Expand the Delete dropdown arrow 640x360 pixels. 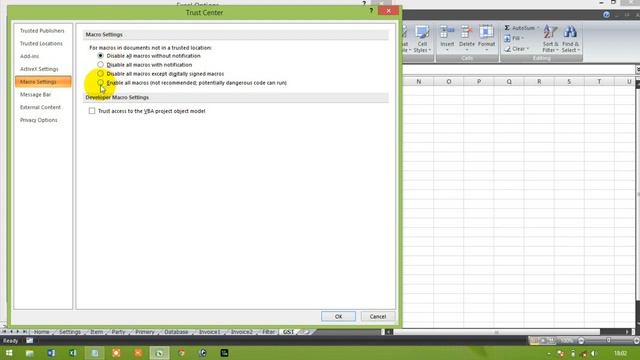point(467,50)
